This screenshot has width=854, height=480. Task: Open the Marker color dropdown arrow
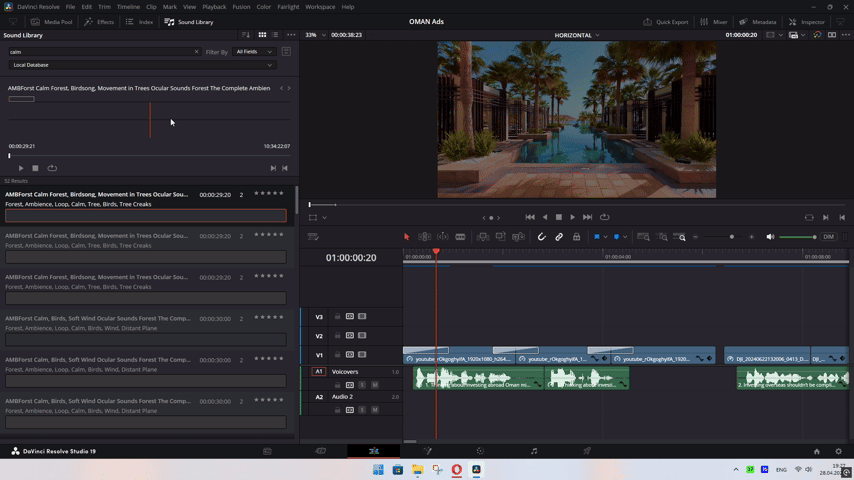point(625,237)
